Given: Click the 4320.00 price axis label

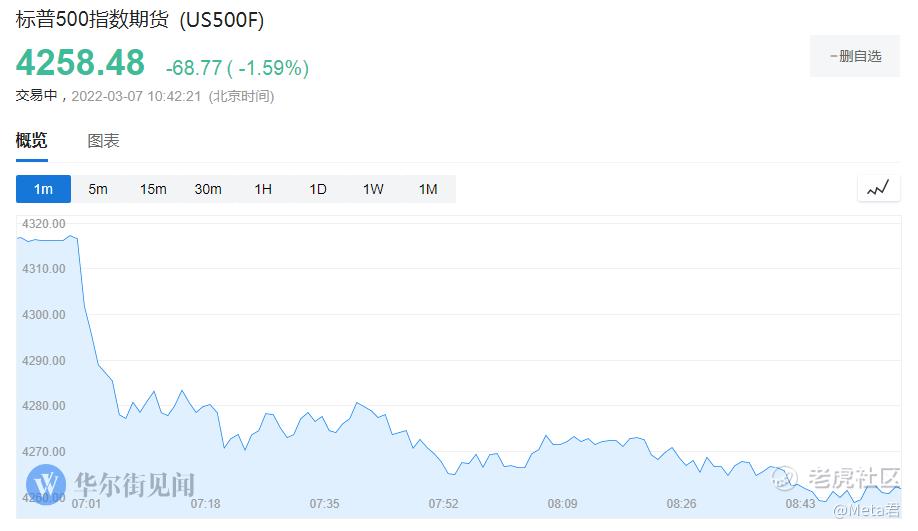Looking at the screenshot, I should tap(43, 223).
